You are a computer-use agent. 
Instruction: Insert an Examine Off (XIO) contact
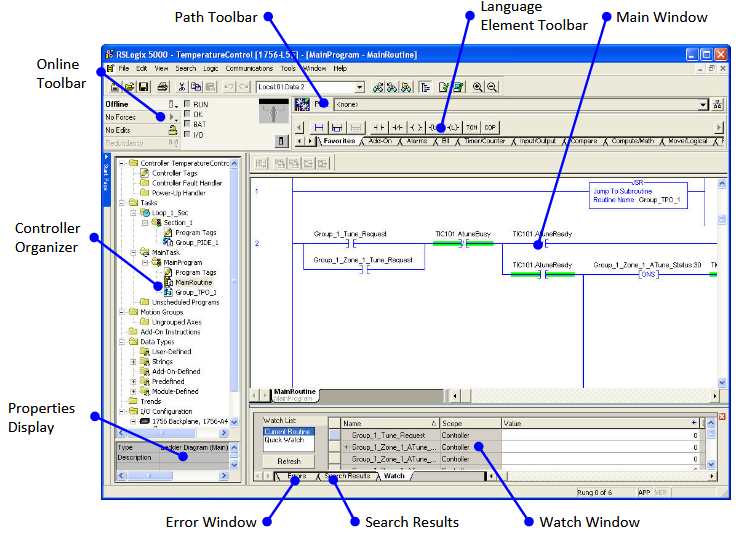[397, 128]
